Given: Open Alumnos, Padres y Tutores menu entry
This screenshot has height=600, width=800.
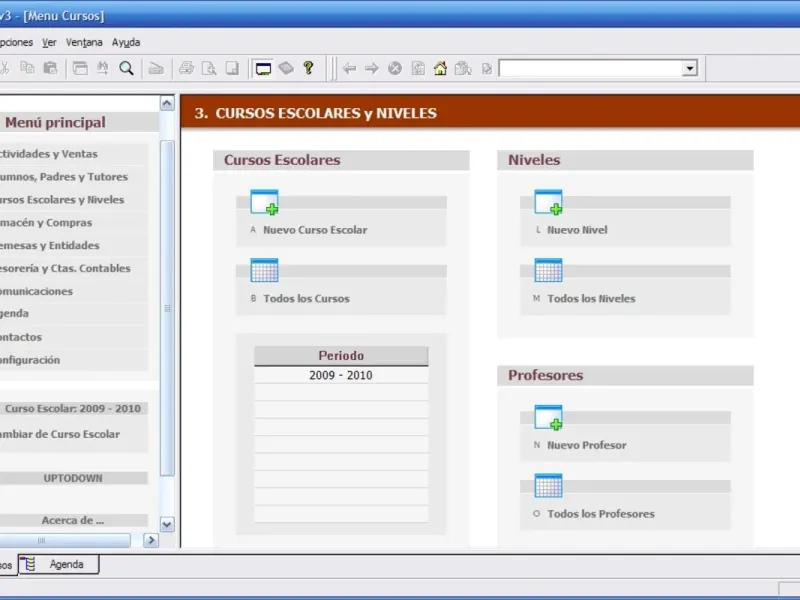Looking at the screenshot, I should click(x=64, y=177).
